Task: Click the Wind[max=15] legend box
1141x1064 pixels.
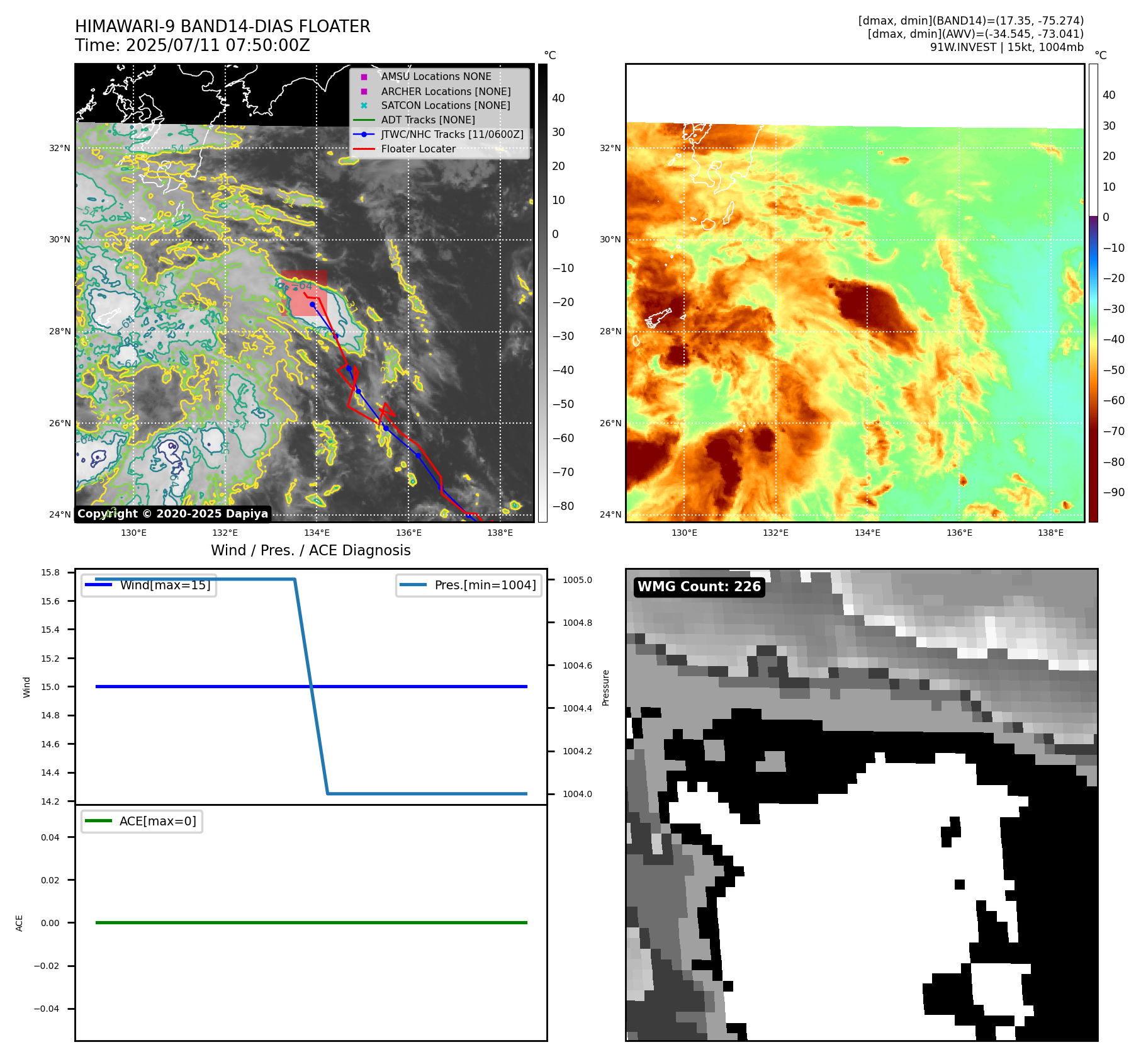Action: [x=149, y=585]
